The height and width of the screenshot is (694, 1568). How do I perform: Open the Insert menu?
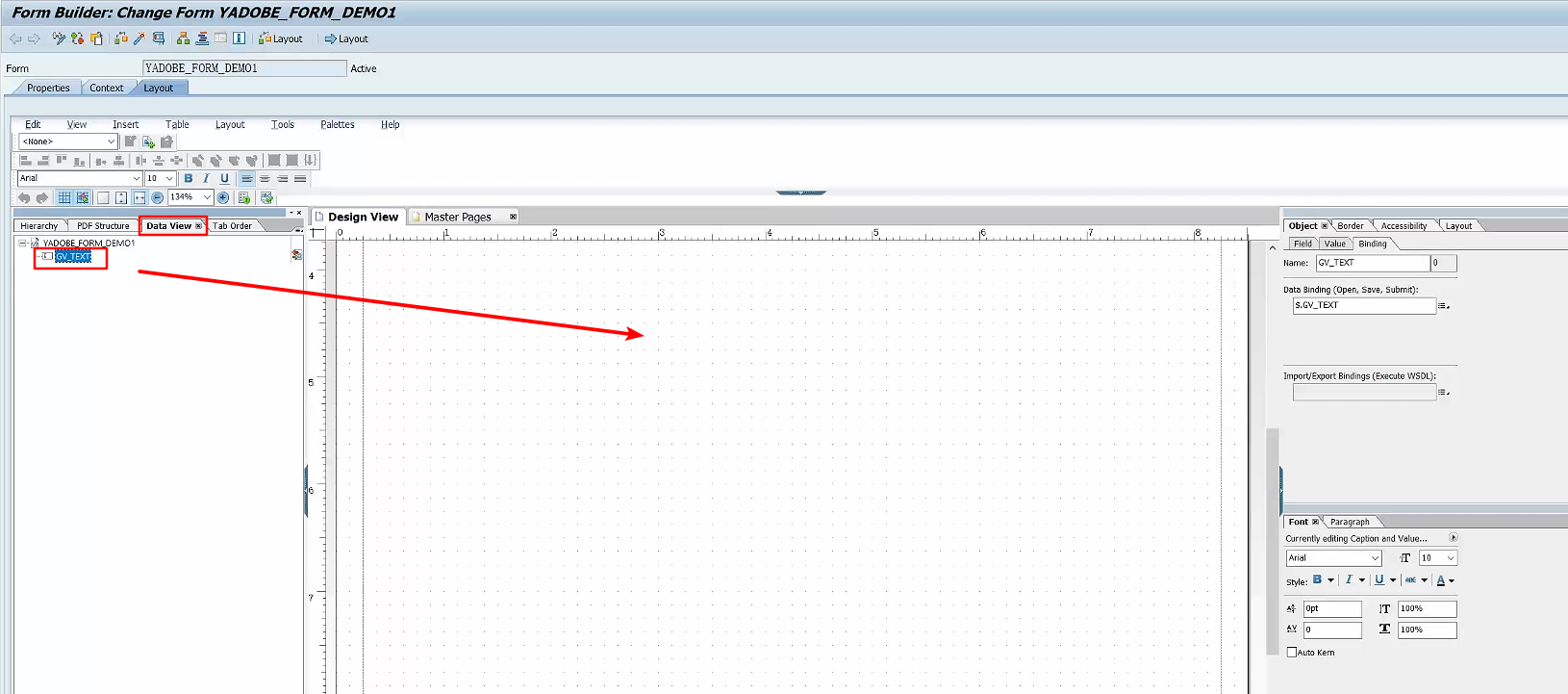pos(125,124)
